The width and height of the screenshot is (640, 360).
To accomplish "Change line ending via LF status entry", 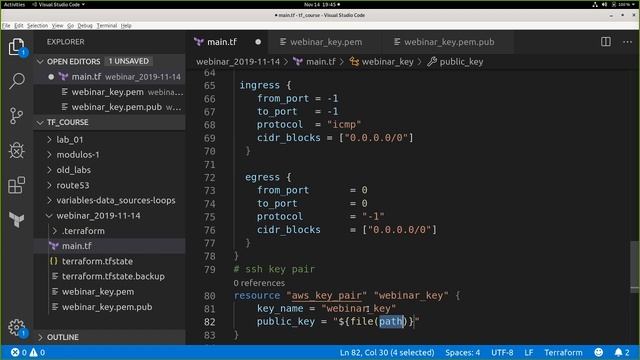I will click(529, 352).
